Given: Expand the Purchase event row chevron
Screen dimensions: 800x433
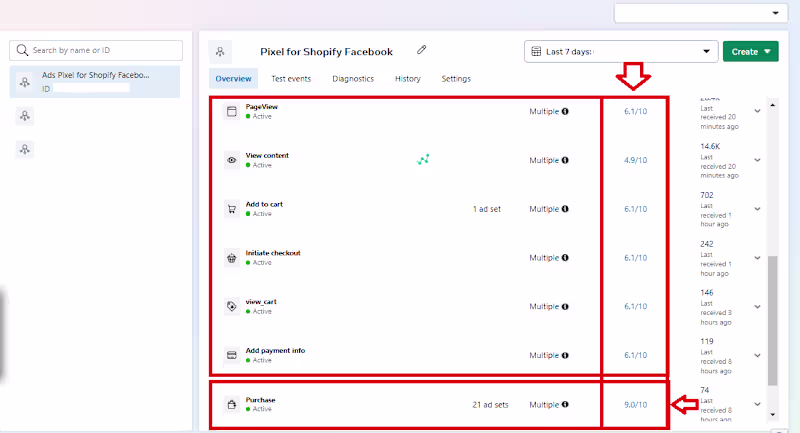Looking at the screenshot, I should (757, 406).
